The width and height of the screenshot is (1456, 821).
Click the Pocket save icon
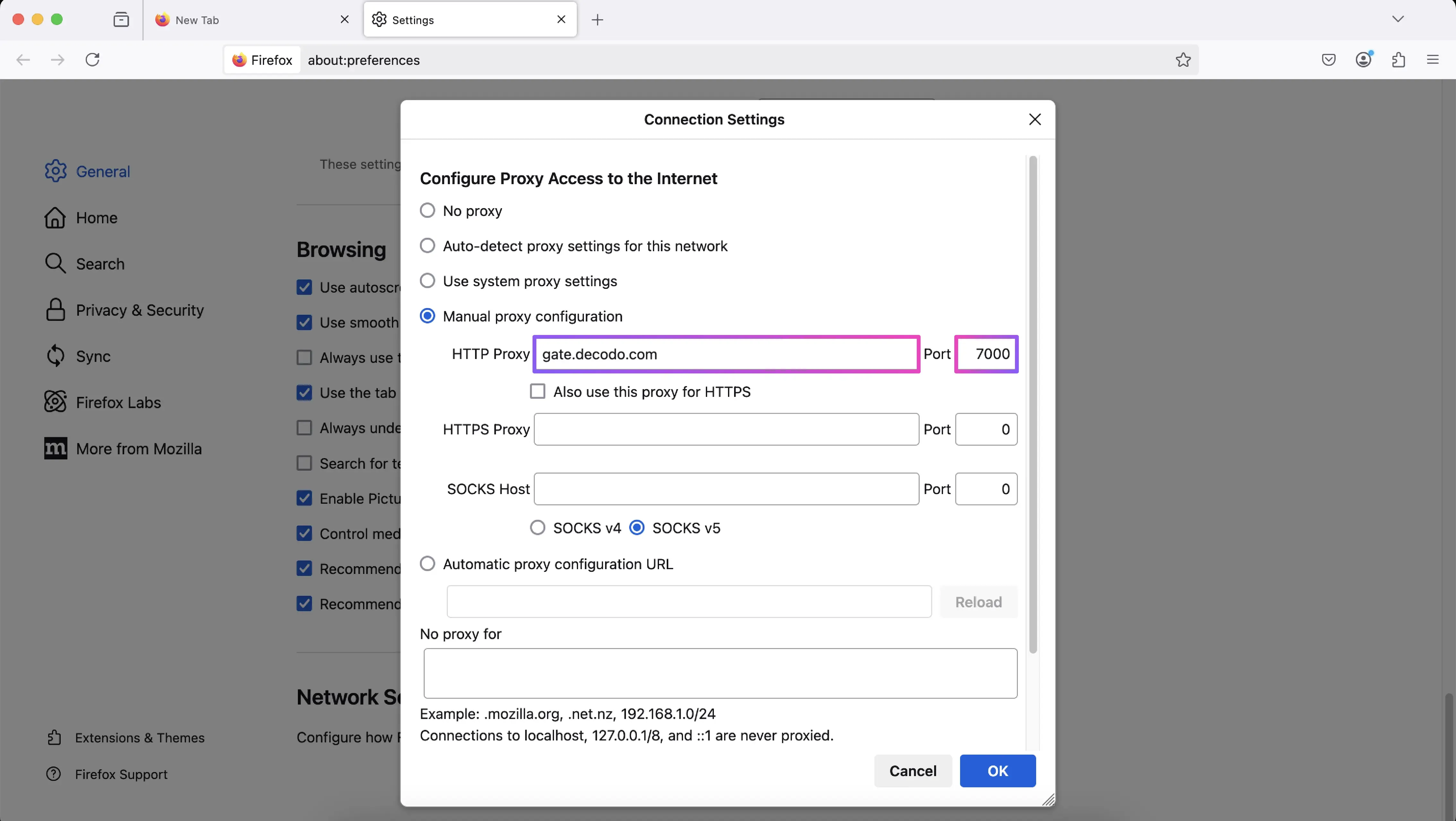click(1328, 60)
